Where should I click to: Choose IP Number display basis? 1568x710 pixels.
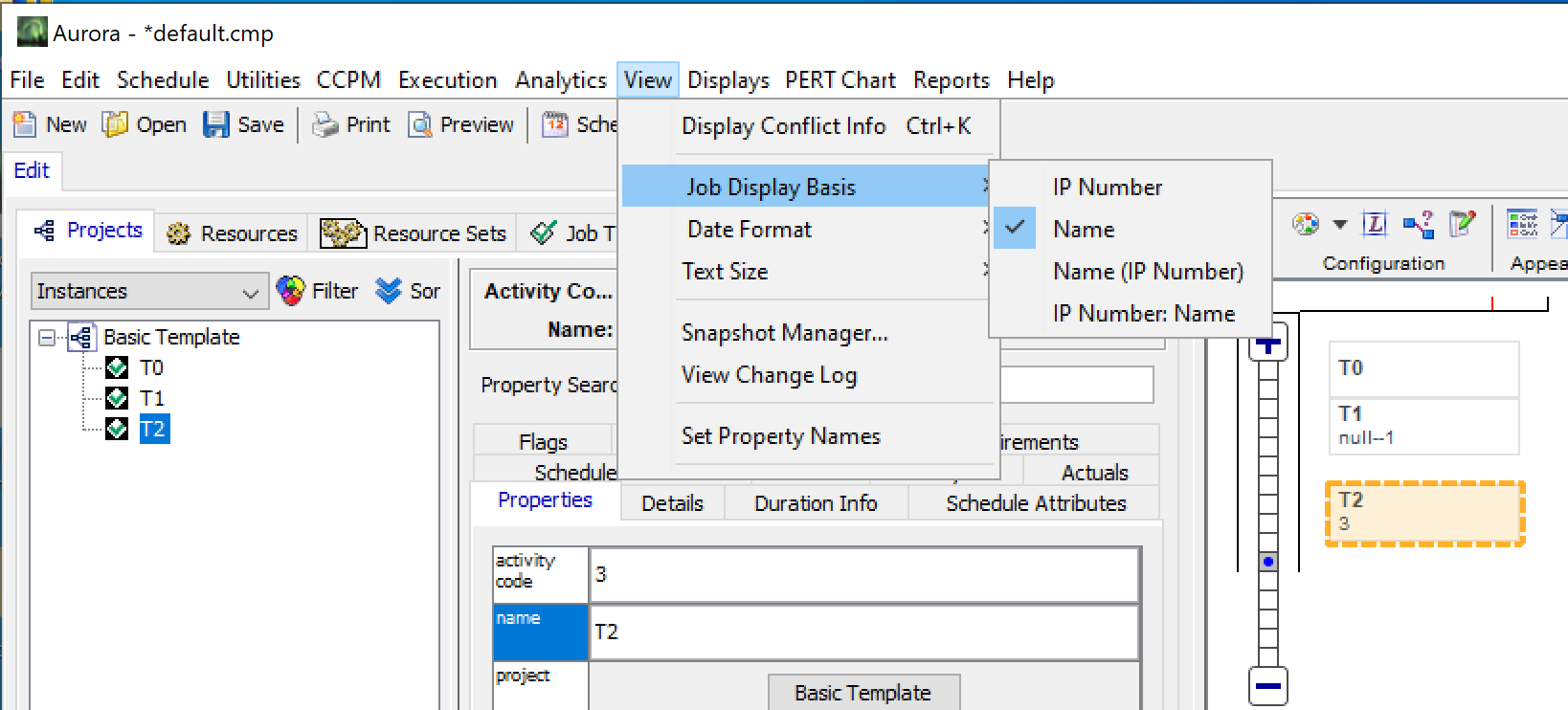(1107, 188)
